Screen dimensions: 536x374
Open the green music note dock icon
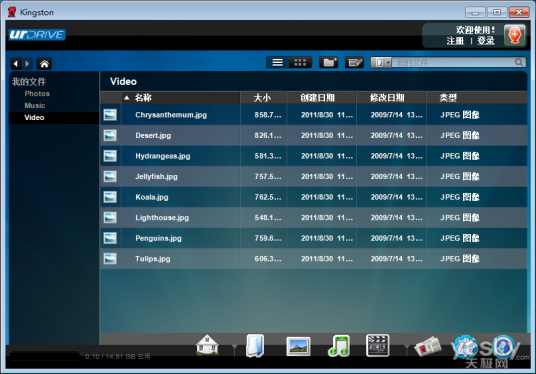[x=338, y=346]
